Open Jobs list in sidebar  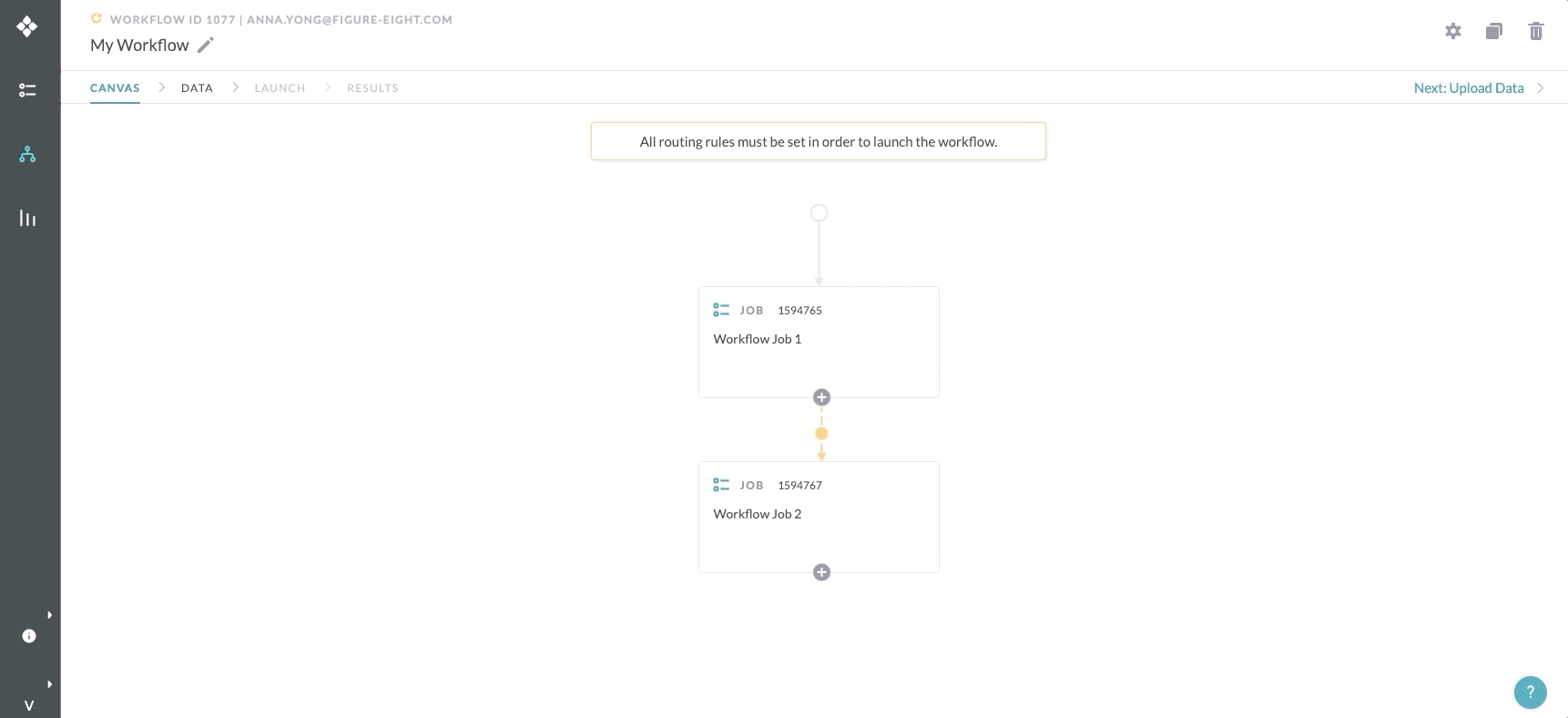tap(27, 90)
